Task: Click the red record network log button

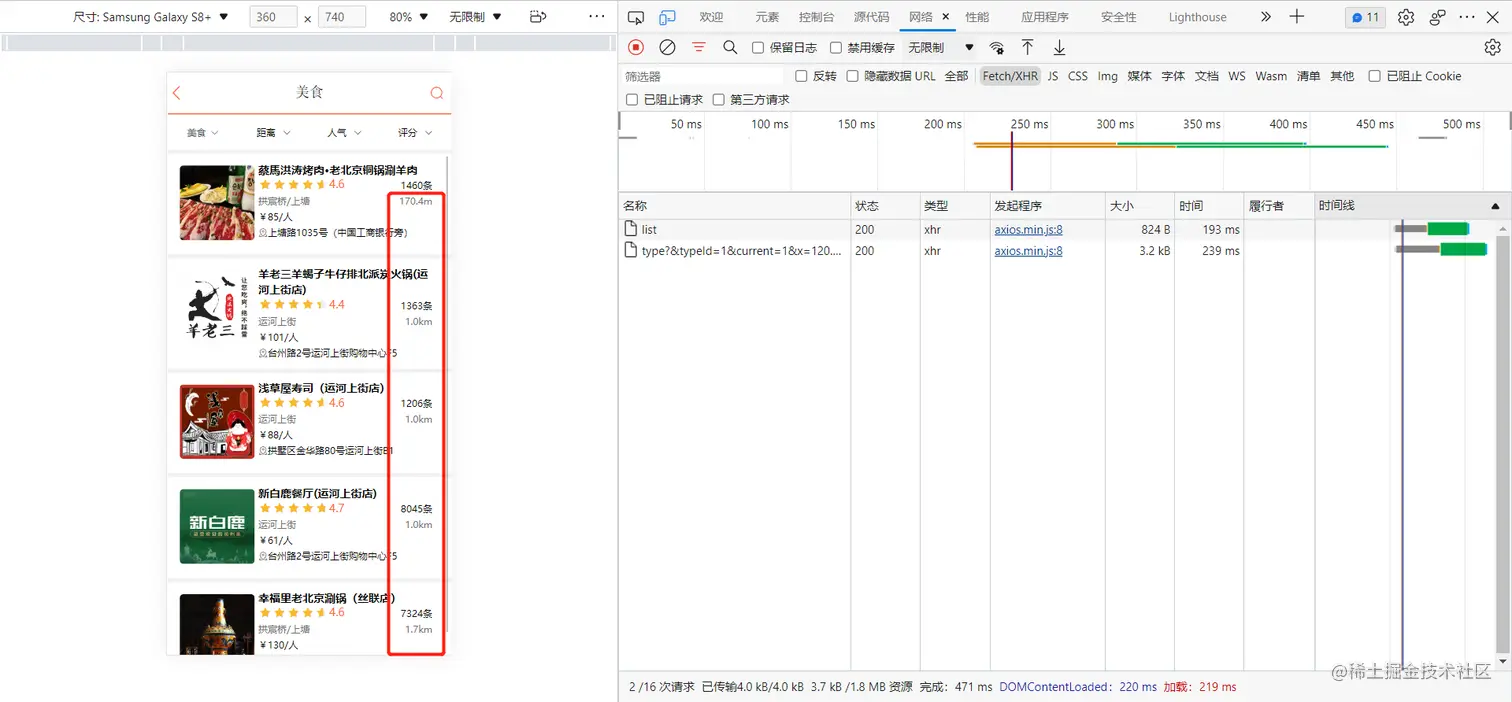Action: 636,47
